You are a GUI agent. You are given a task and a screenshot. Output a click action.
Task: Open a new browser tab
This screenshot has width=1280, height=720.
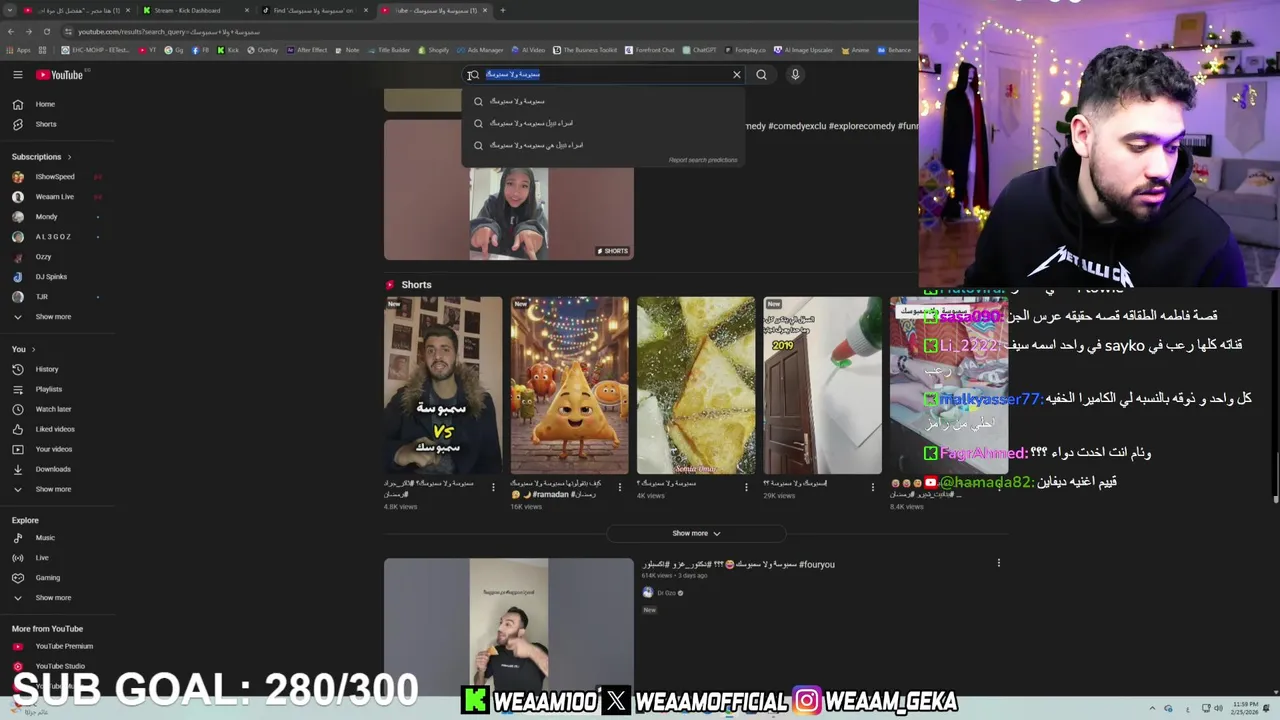(x=502, y=10)
